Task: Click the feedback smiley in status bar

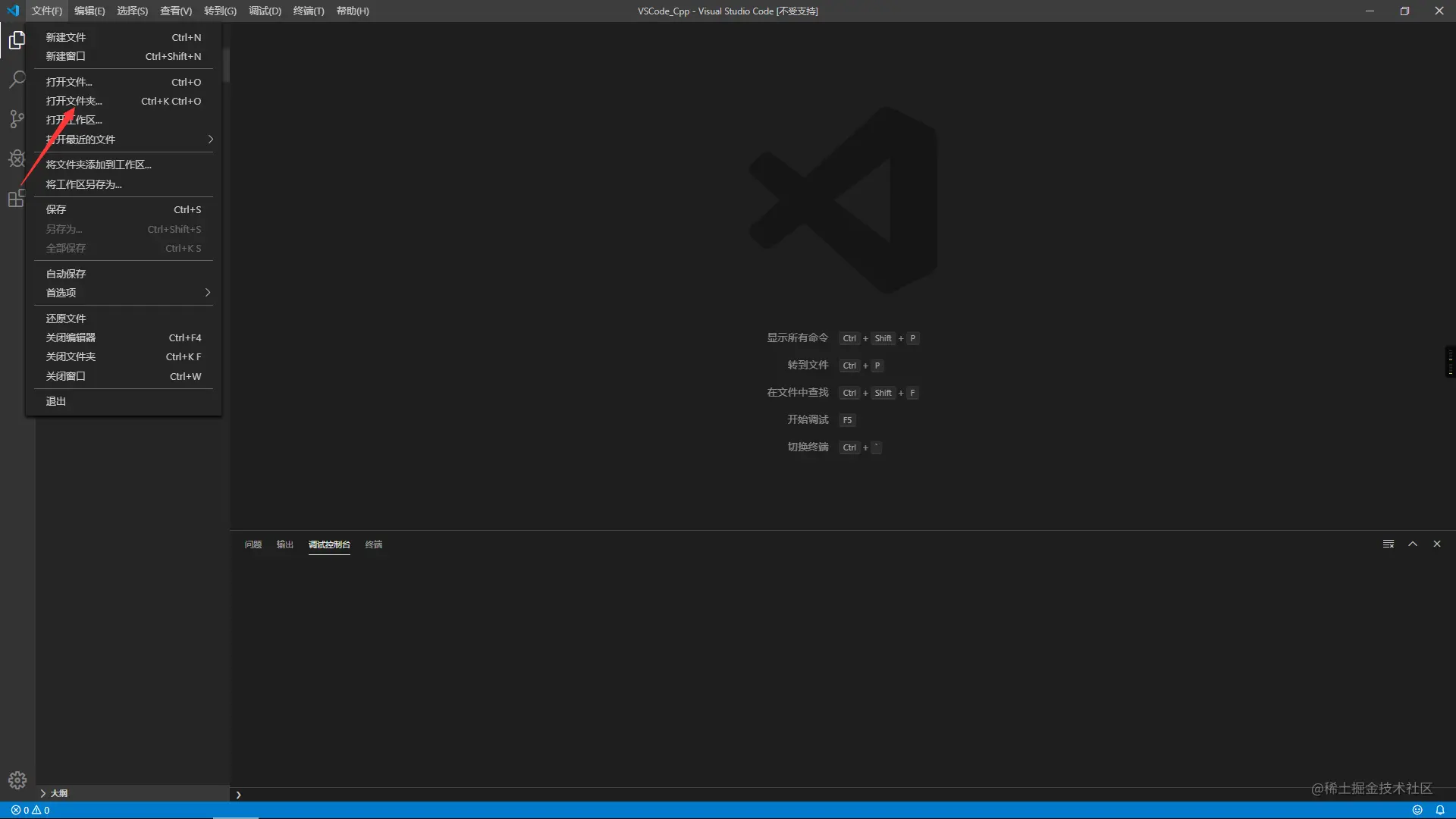Action: click(1417, 810)
